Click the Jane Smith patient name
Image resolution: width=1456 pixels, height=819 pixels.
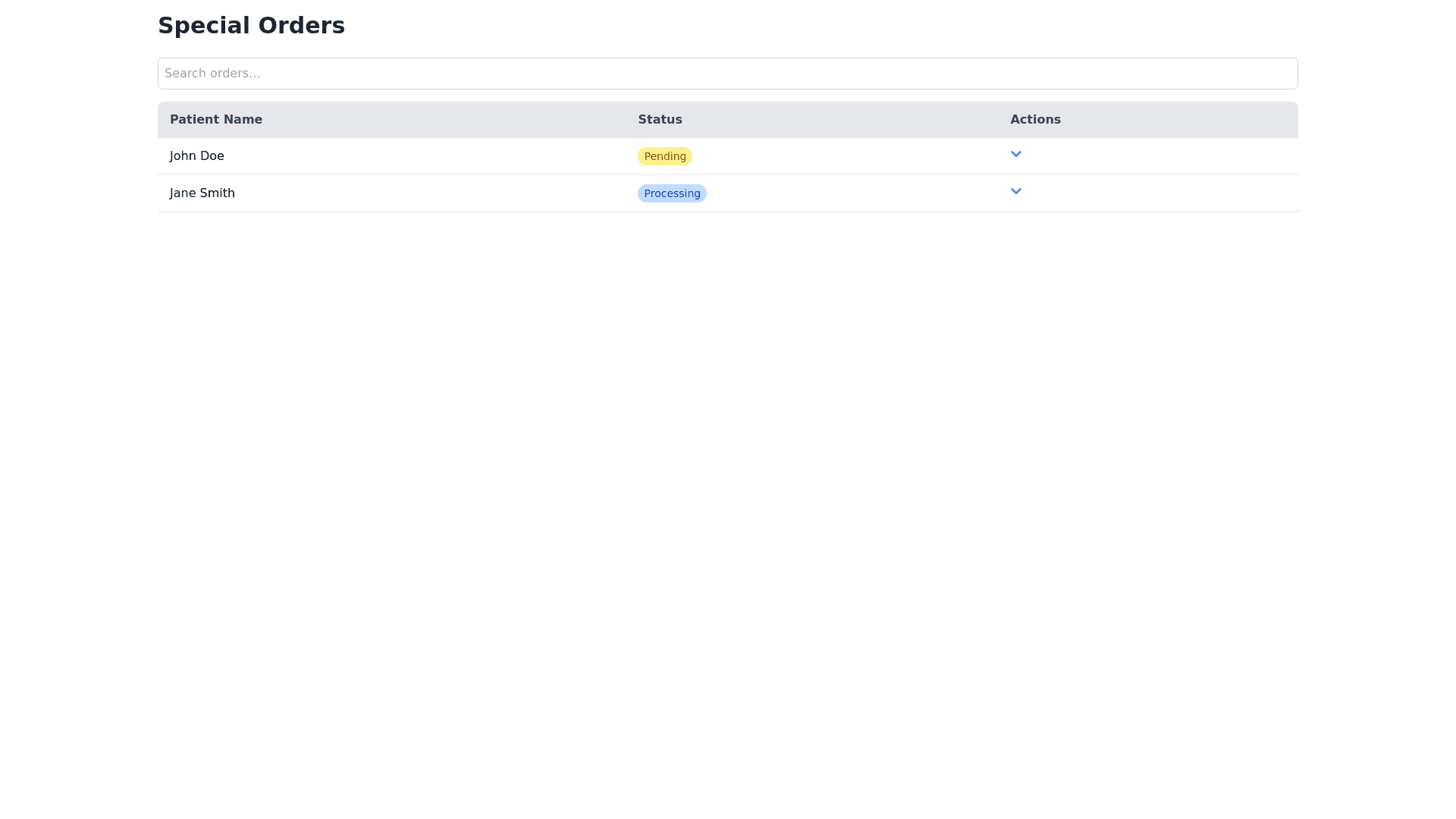click(202, 193)
